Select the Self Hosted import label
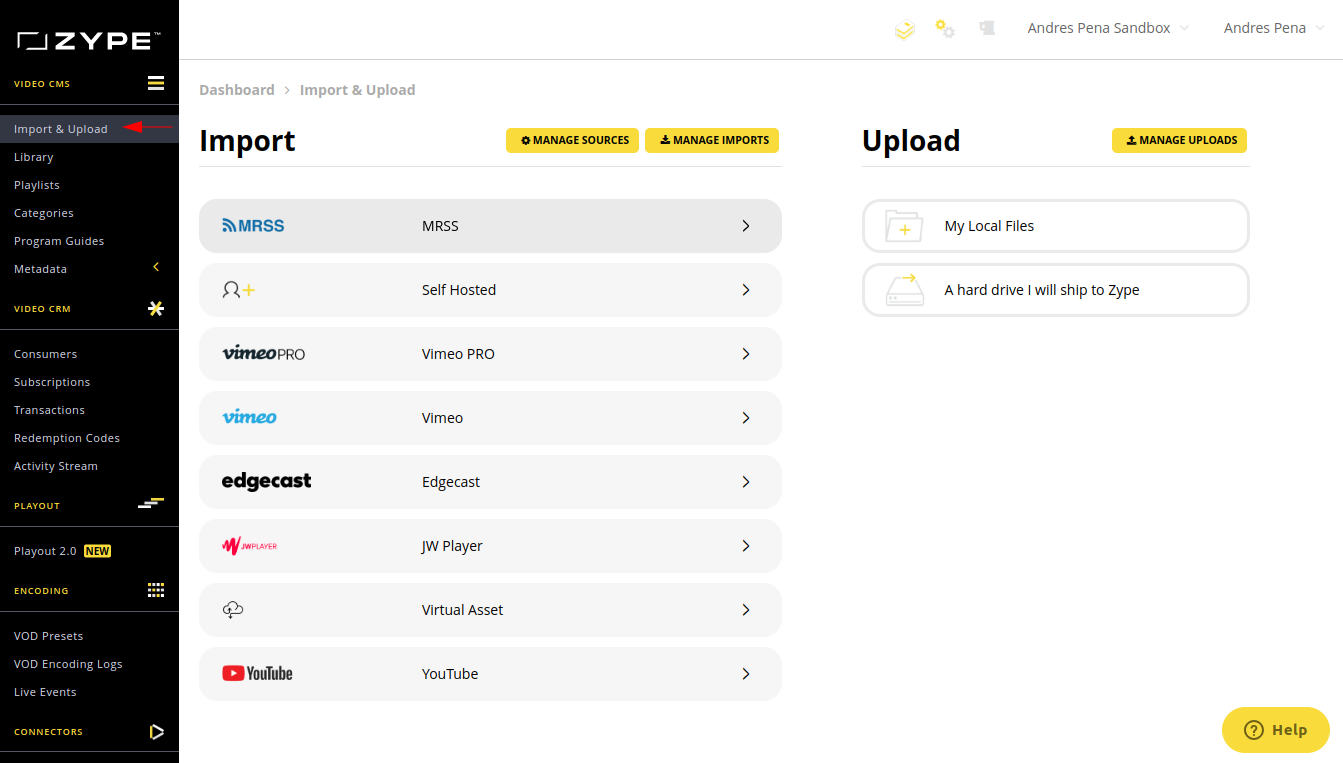This screenshot has width=1343, height=763. pos(459,290)
